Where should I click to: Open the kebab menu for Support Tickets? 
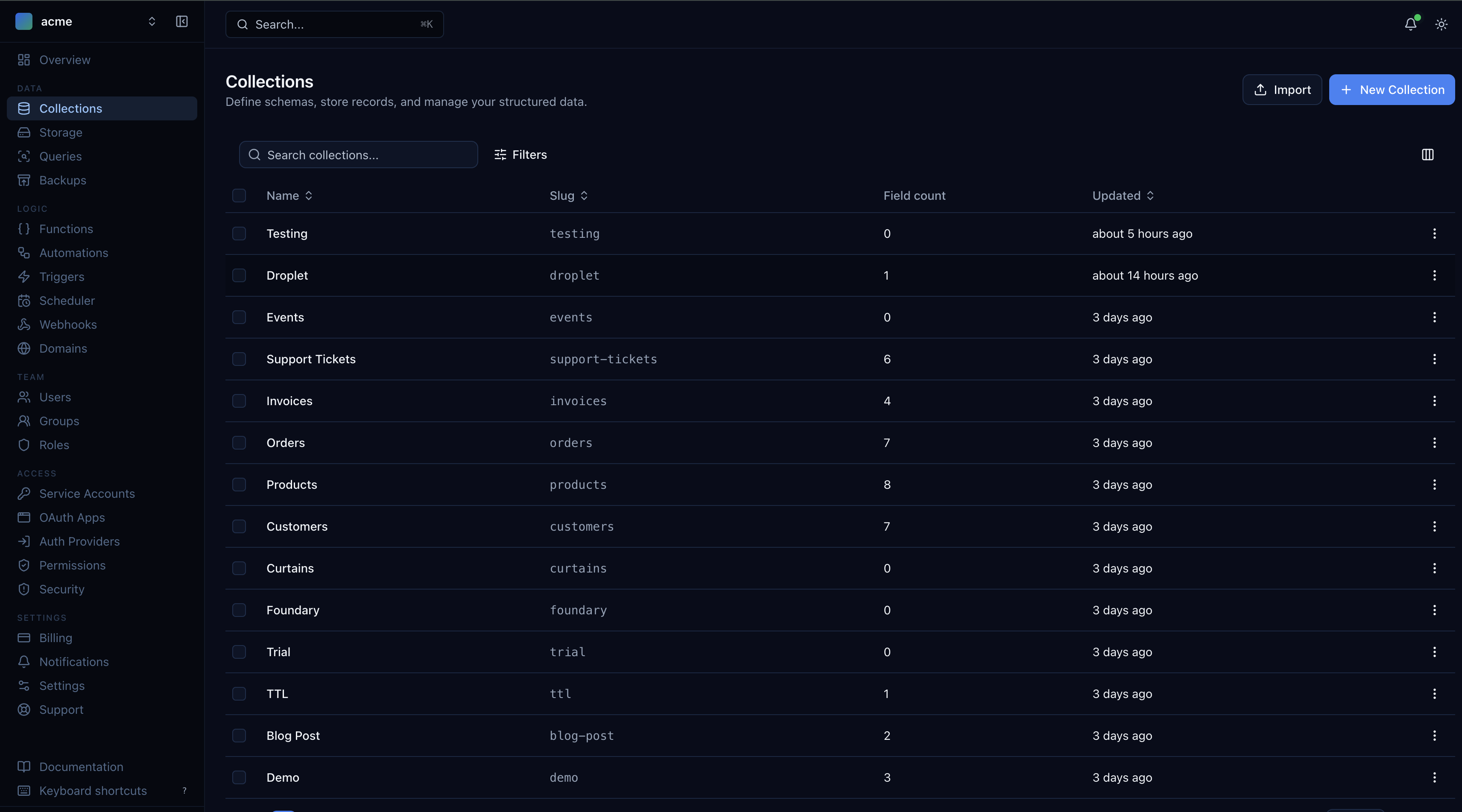point(1434,359)
